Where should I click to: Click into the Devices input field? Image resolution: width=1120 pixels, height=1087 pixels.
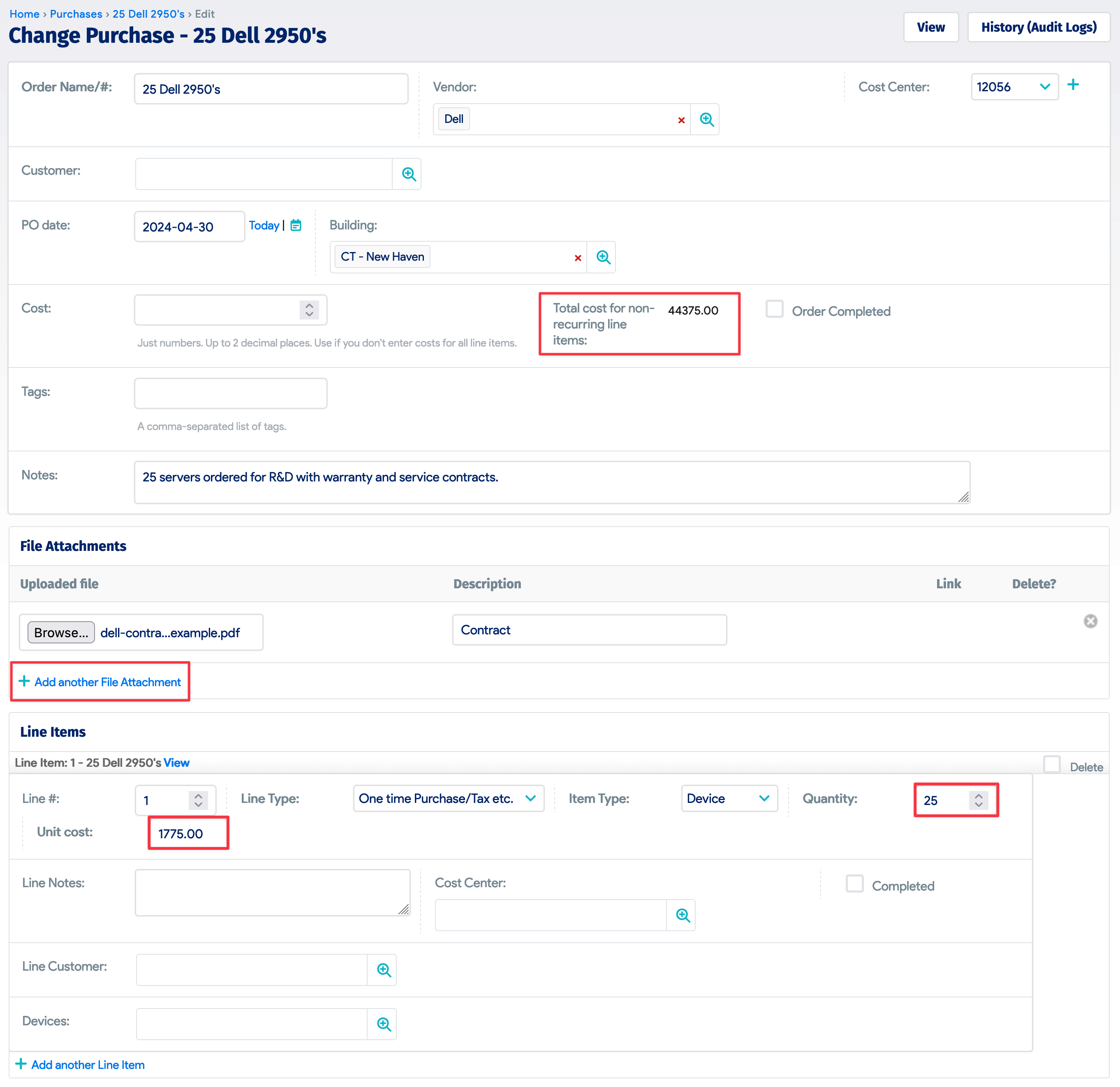(252, 1024)
